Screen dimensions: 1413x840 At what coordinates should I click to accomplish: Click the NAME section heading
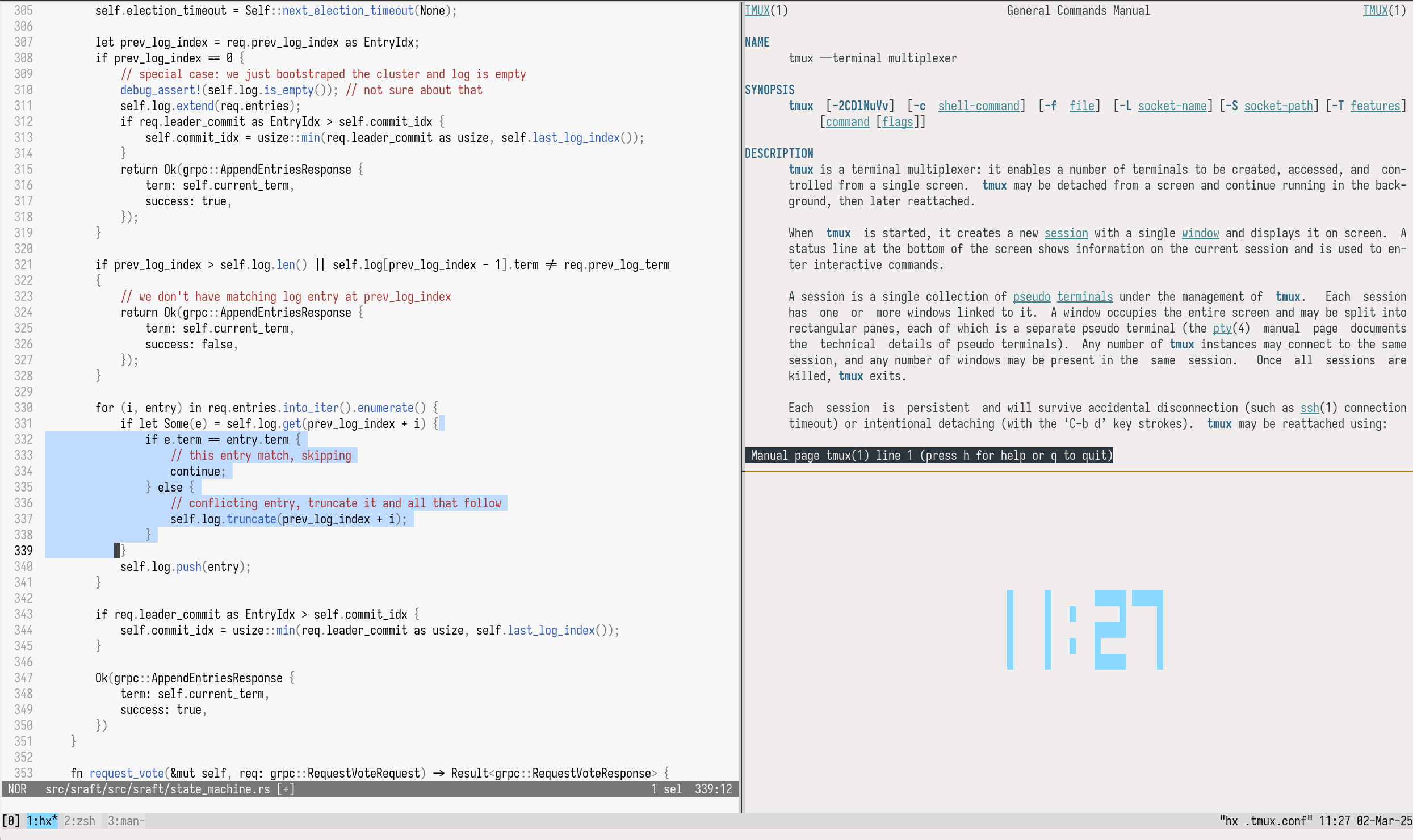pos(757,42)
